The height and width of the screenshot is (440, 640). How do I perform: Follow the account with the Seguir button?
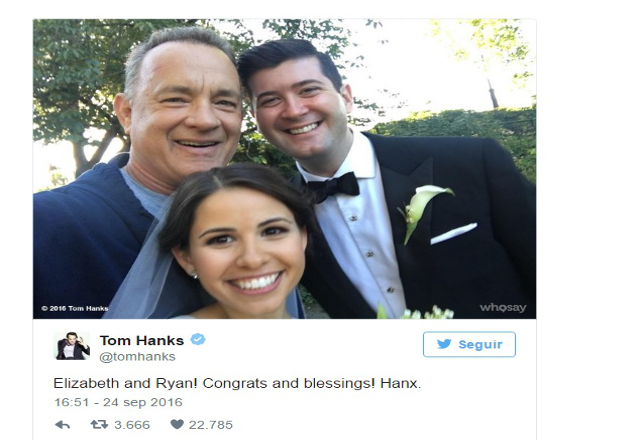tap(469, 344)
